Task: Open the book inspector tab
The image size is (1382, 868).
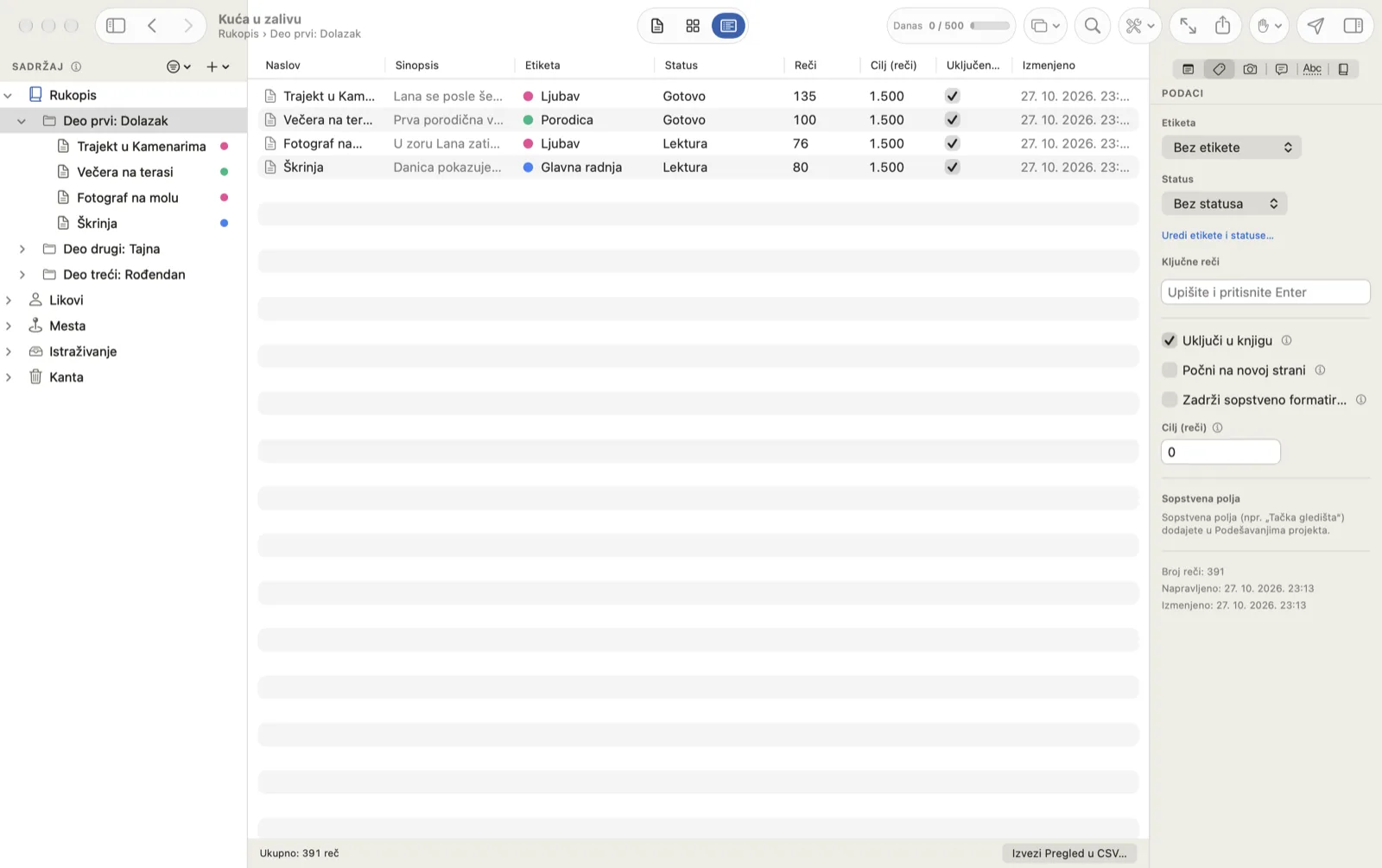Action: pos(1343,69)
